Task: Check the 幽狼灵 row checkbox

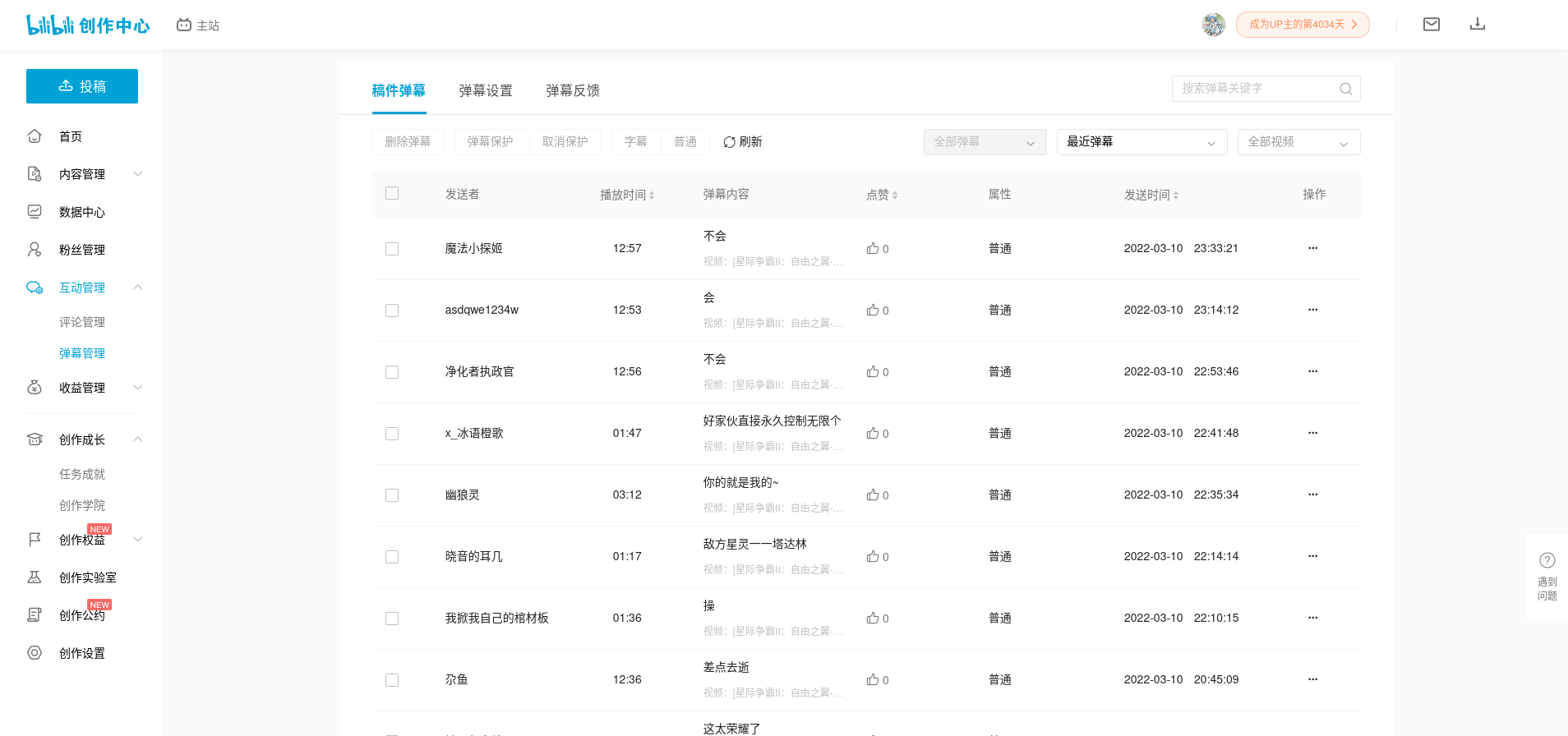Action: click(x=392, y=495)
